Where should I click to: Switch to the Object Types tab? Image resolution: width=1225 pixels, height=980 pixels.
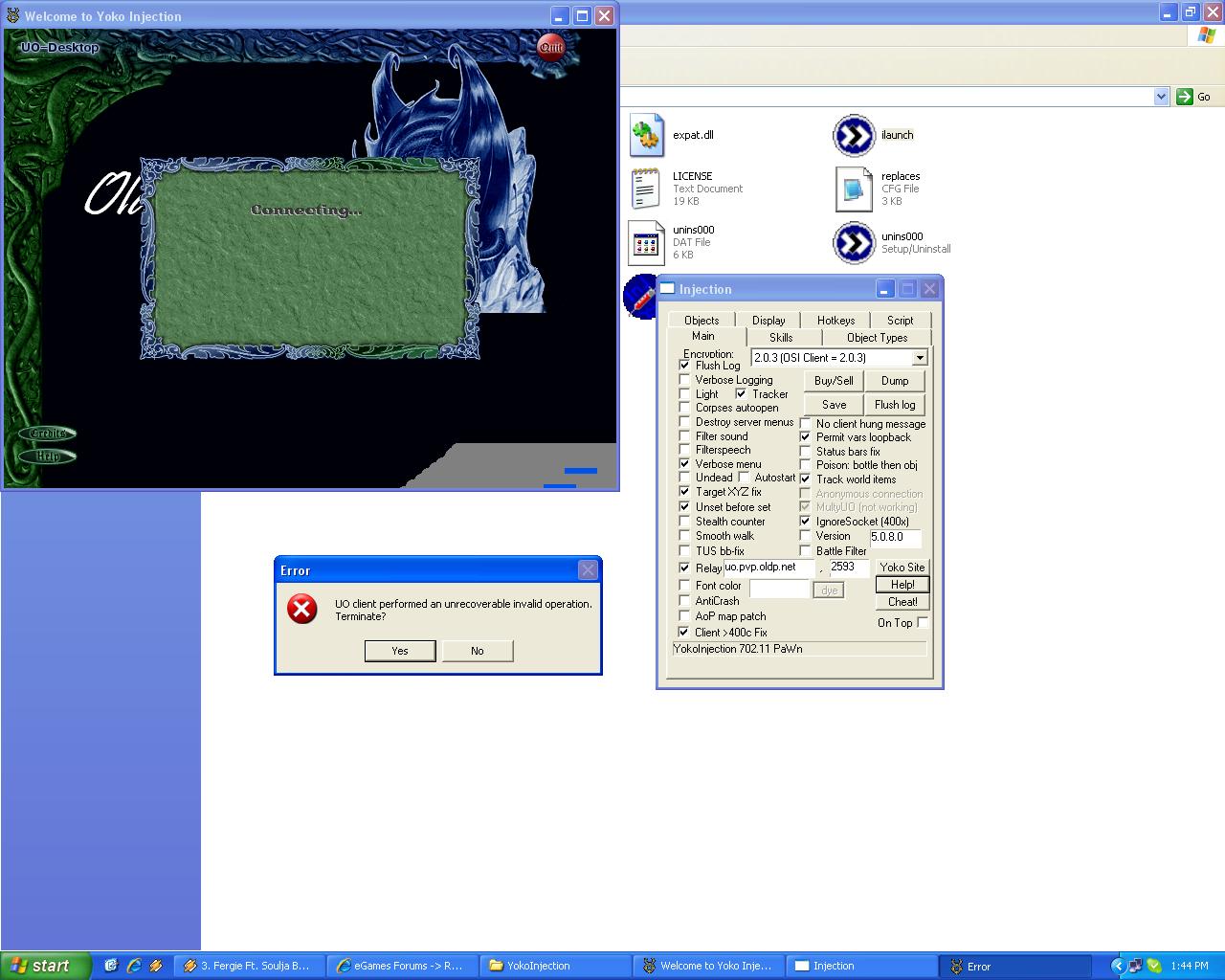877,337
